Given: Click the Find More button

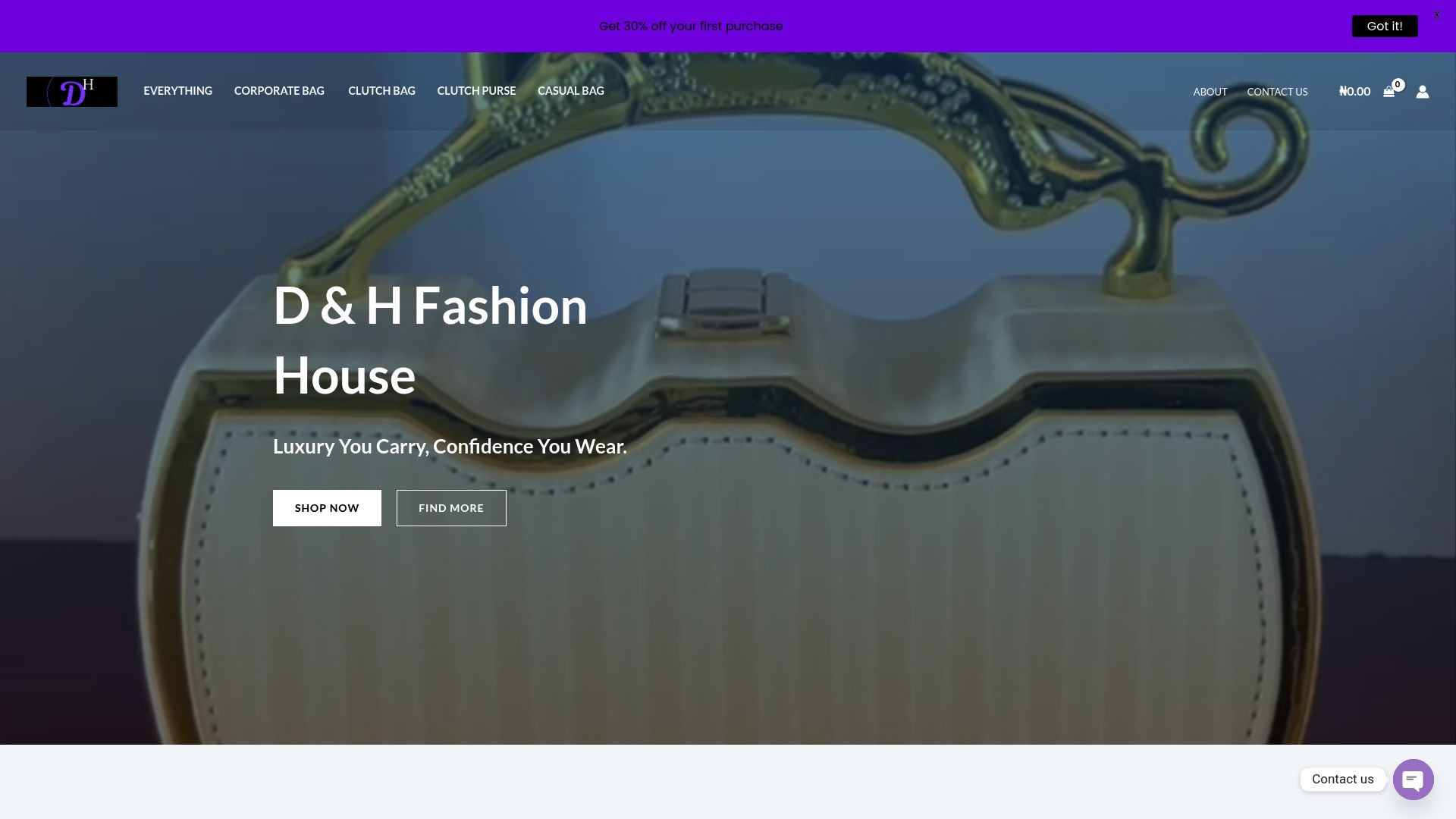Looking at the screenshot, I should 451,508.
